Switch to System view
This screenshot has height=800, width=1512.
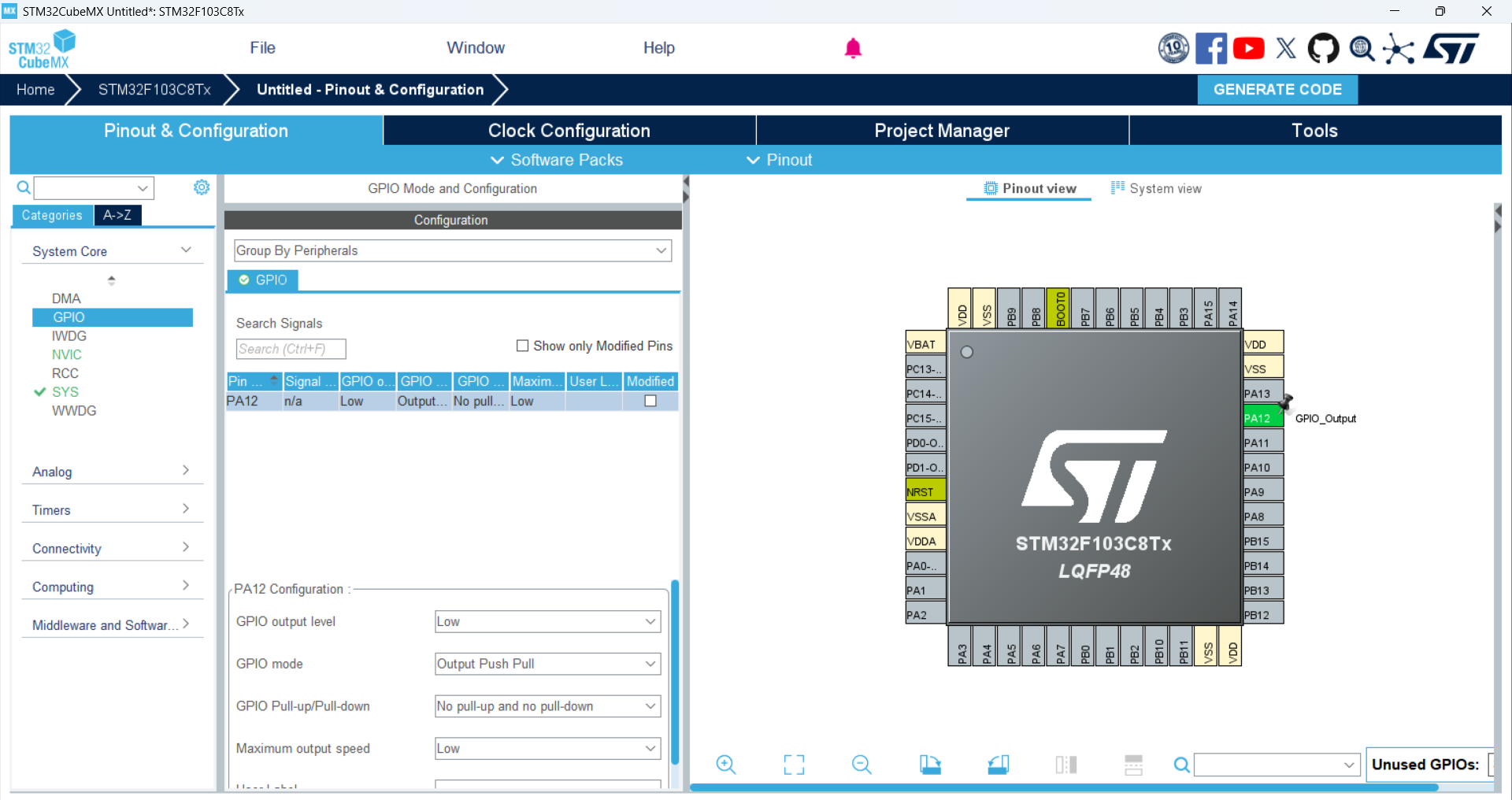[1156, 188]
